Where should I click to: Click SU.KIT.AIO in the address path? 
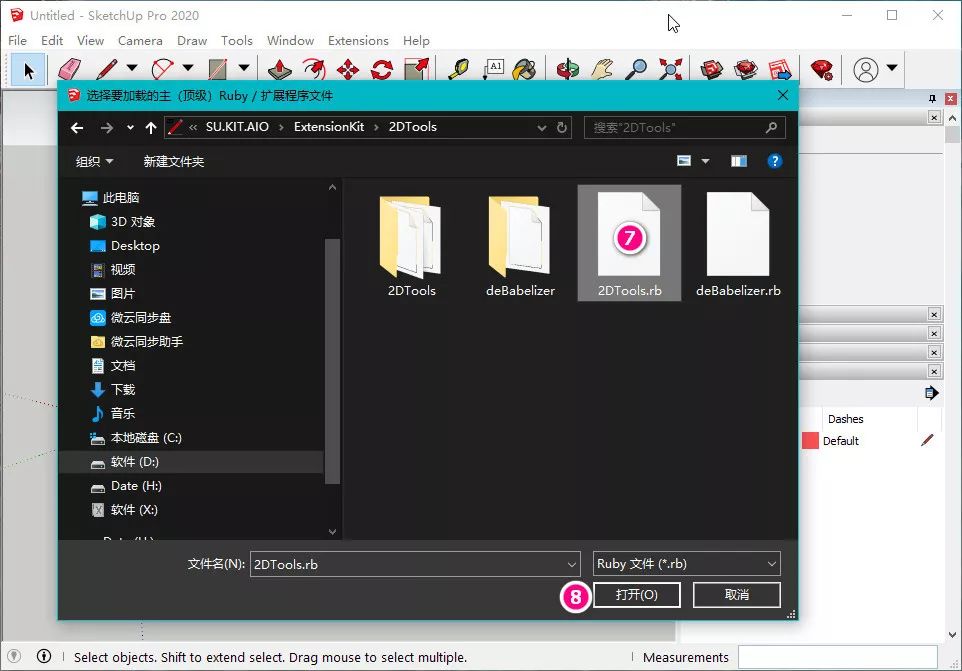point(237,127)
